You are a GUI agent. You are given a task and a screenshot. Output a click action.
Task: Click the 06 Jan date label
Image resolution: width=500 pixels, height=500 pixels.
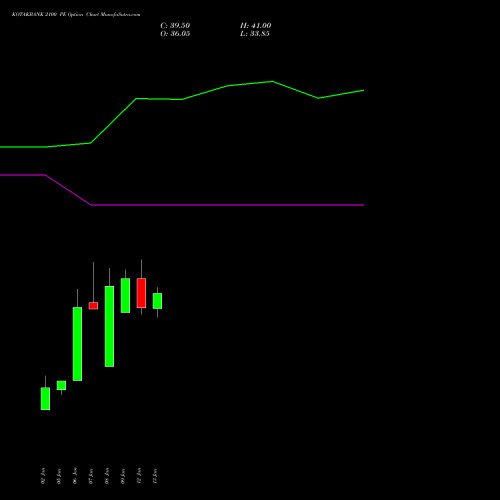[x=75, y=476]
